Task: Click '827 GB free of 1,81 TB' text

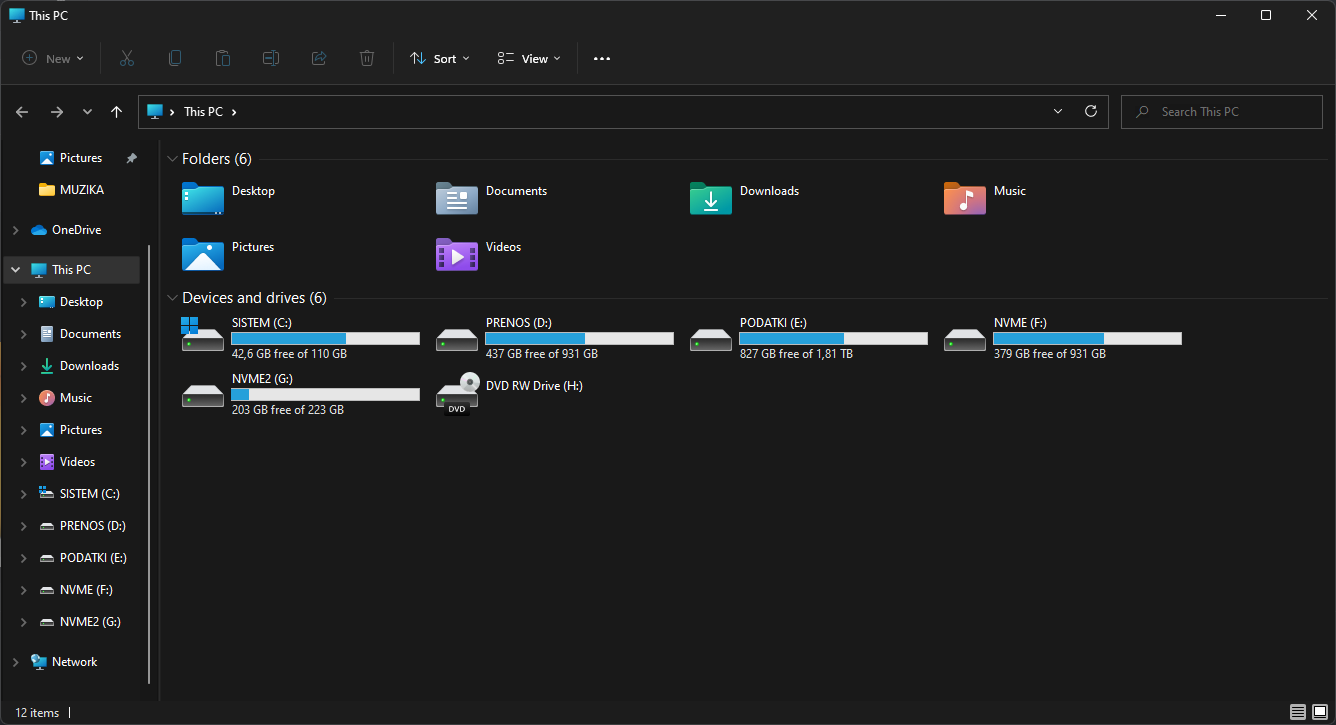Action: (x=796, y=354)
